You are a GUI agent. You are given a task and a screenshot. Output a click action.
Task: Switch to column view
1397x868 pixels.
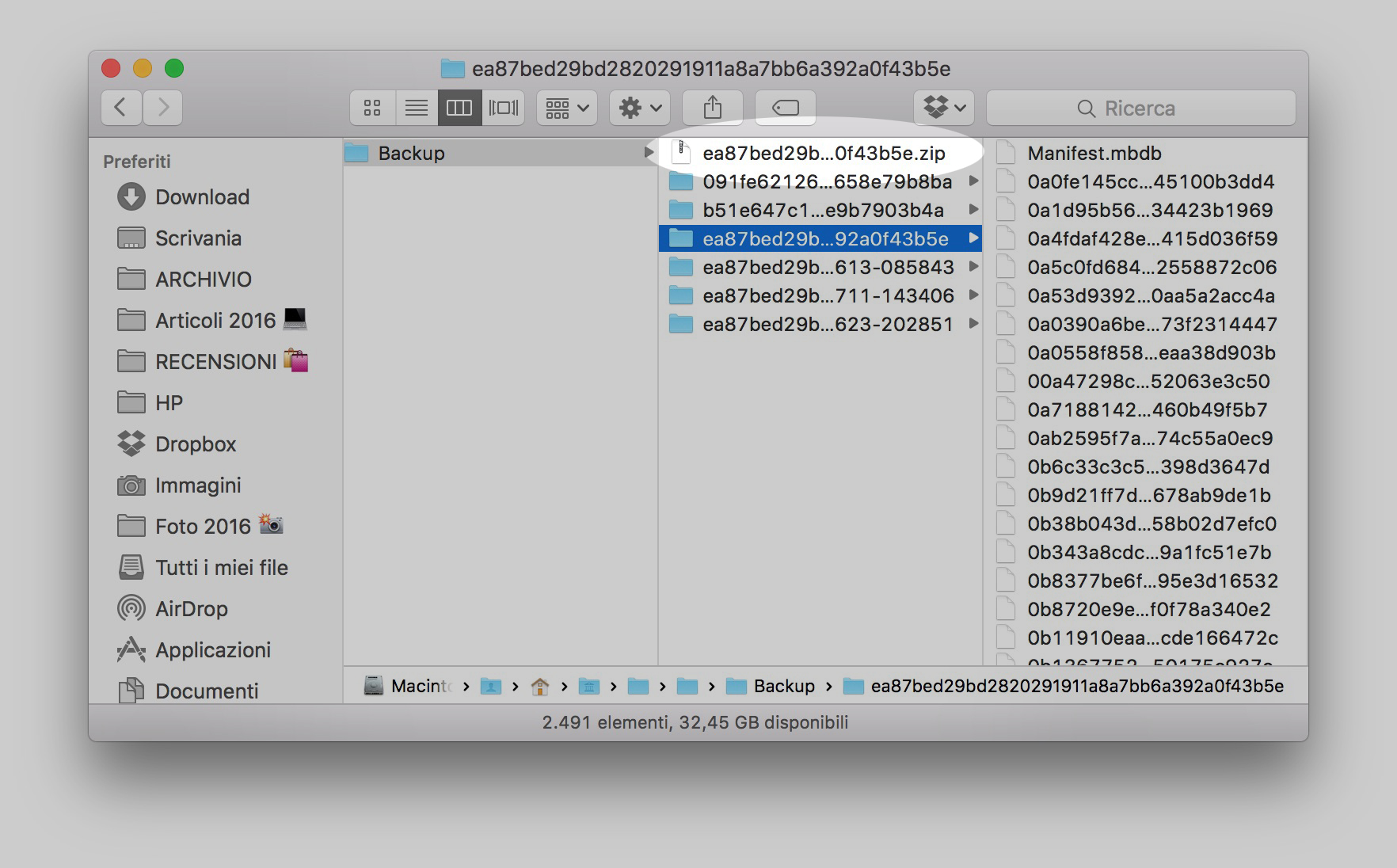[x=459, y=108]
